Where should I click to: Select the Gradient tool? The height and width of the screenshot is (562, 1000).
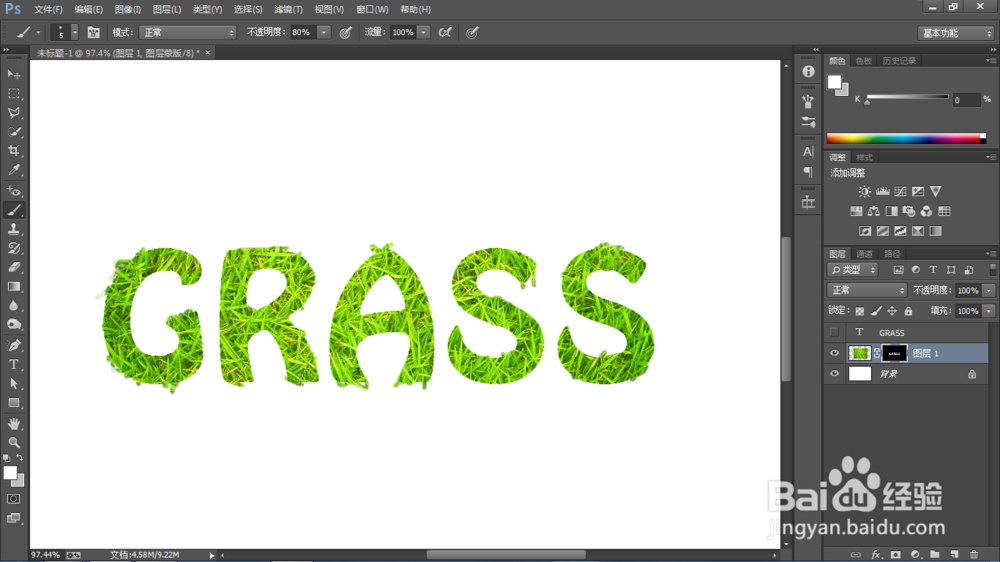(x=13, y=286)
